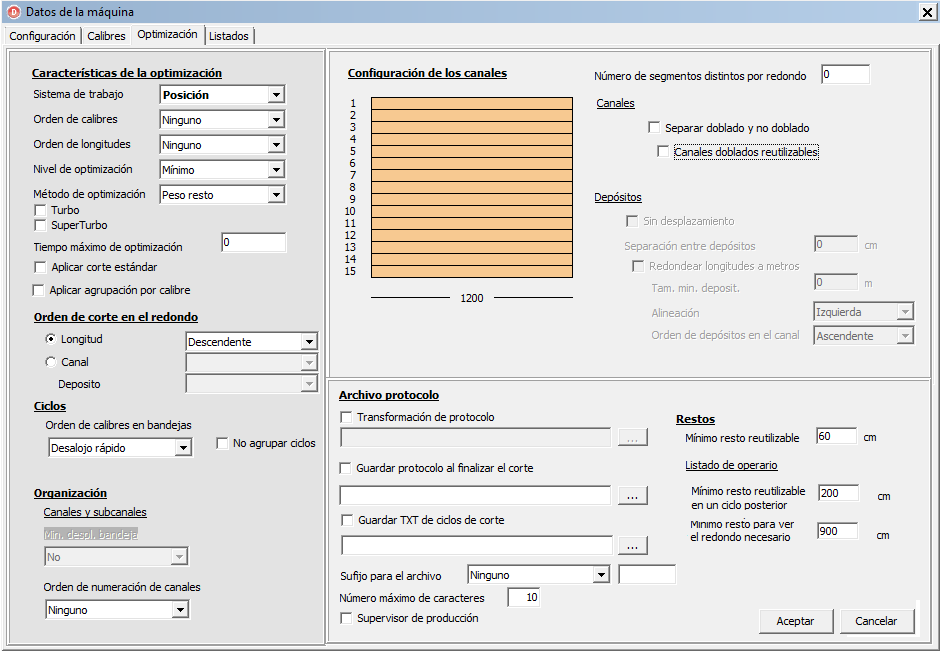
Task: Click the Mínimo resto reutilizable field showing 60
Action: tap(836, 436)
